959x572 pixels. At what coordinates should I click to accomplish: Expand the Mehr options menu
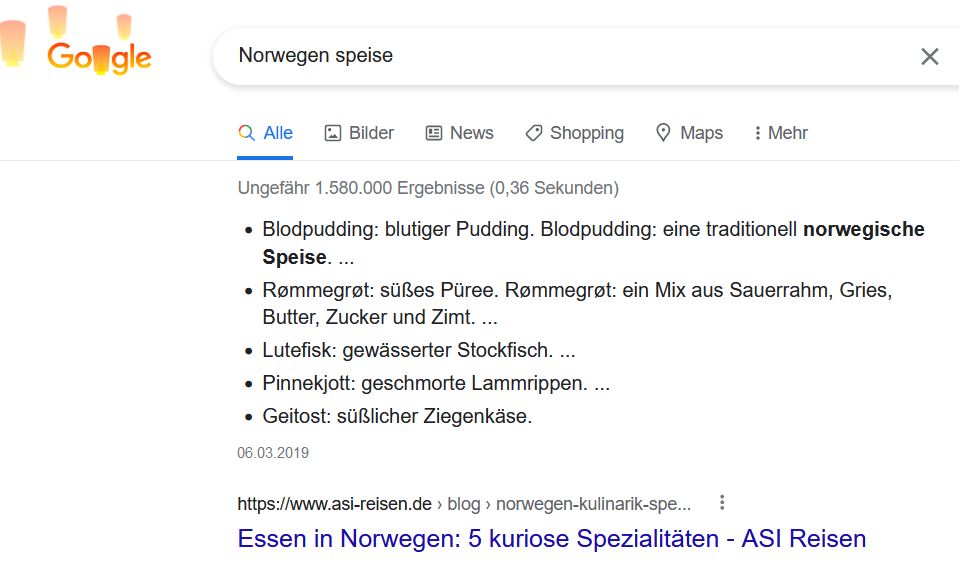click(x=780, y=133)
